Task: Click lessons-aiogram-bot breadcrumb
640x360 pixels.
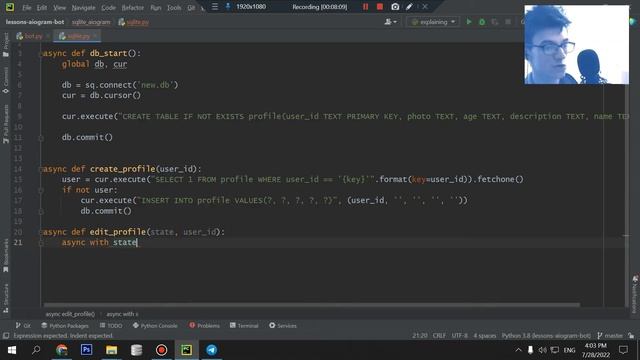Action: click(x=35, y=22)
